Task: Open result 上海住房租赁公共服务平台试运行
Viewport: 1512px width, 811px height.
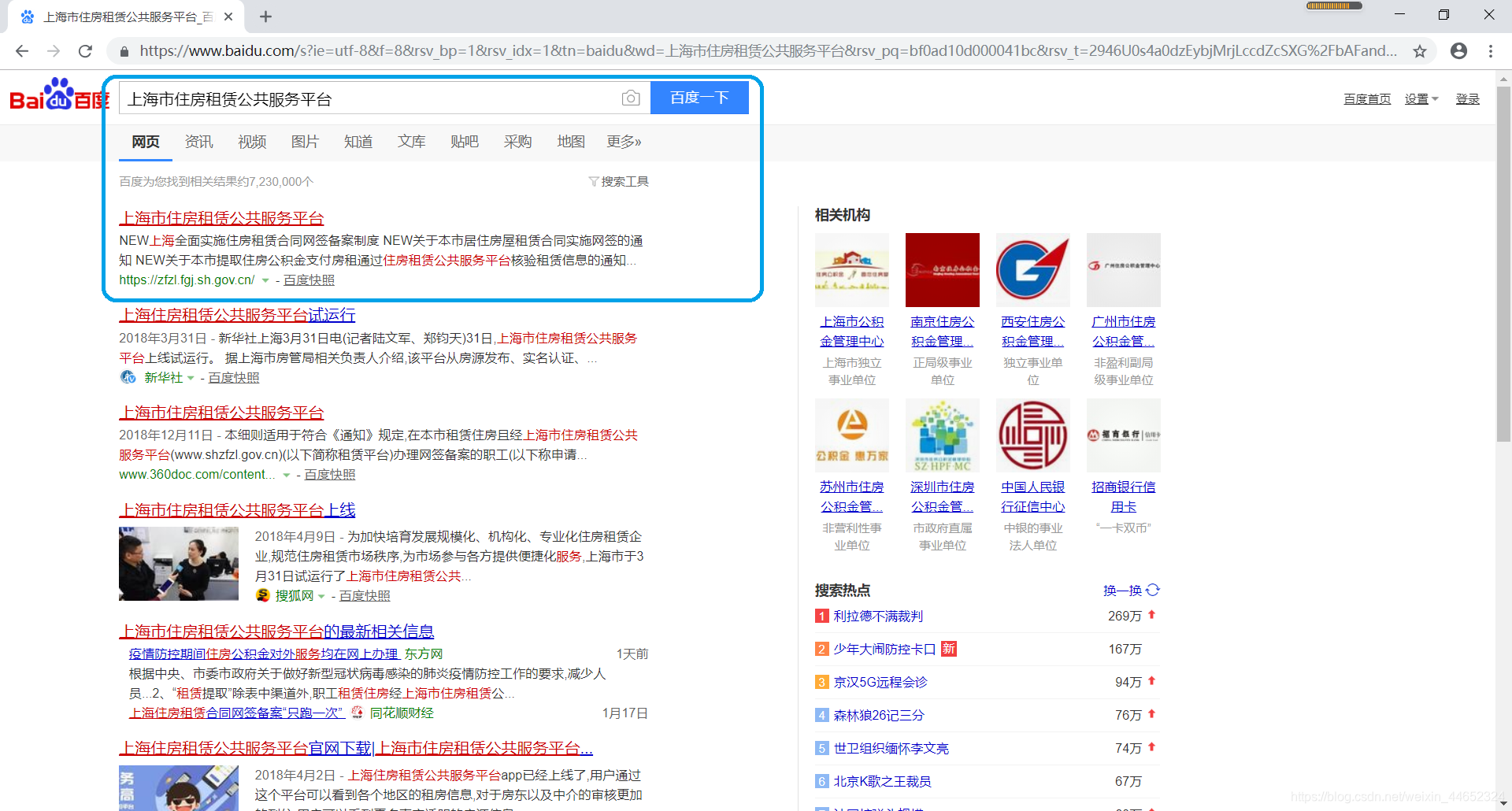Action: [x=237, y=315]
